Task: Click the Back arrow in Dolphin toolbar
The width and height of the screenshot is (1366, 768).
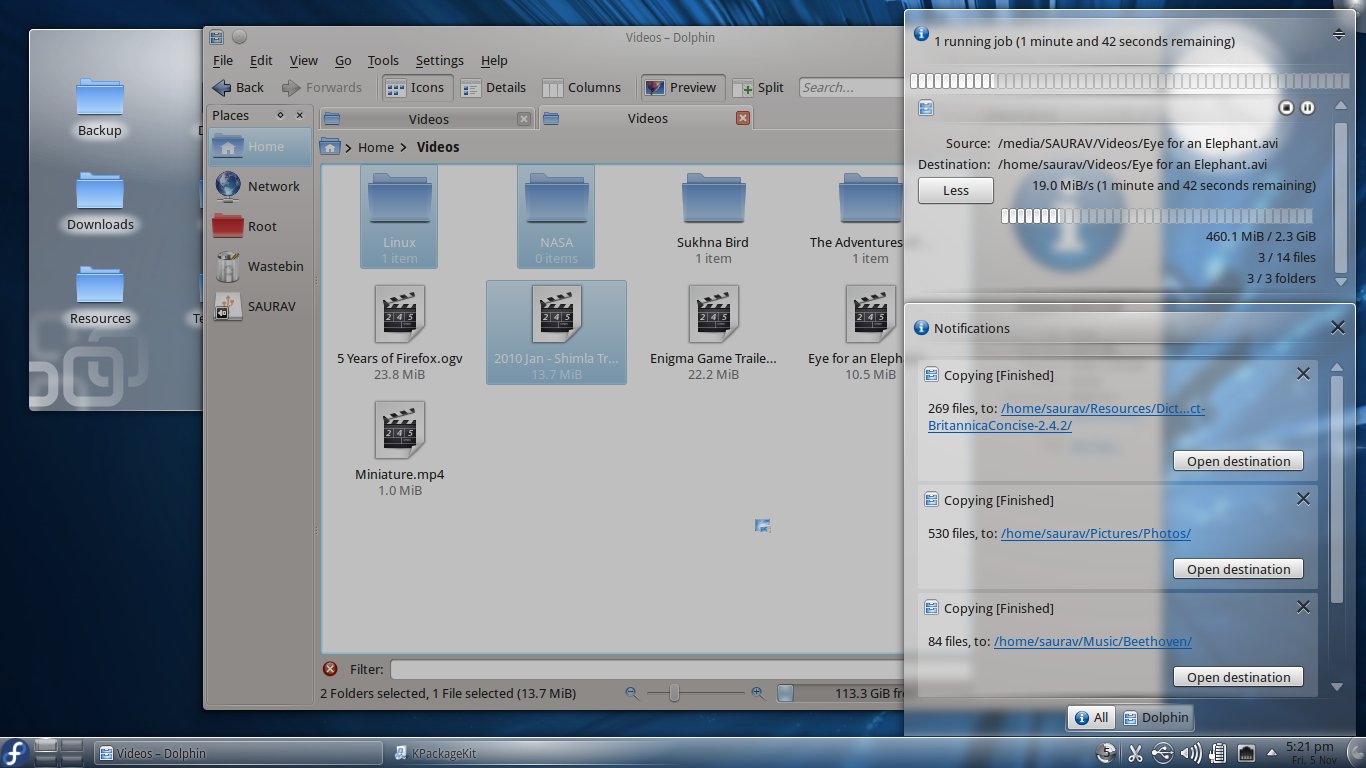Action: click(x=222, y=88)
